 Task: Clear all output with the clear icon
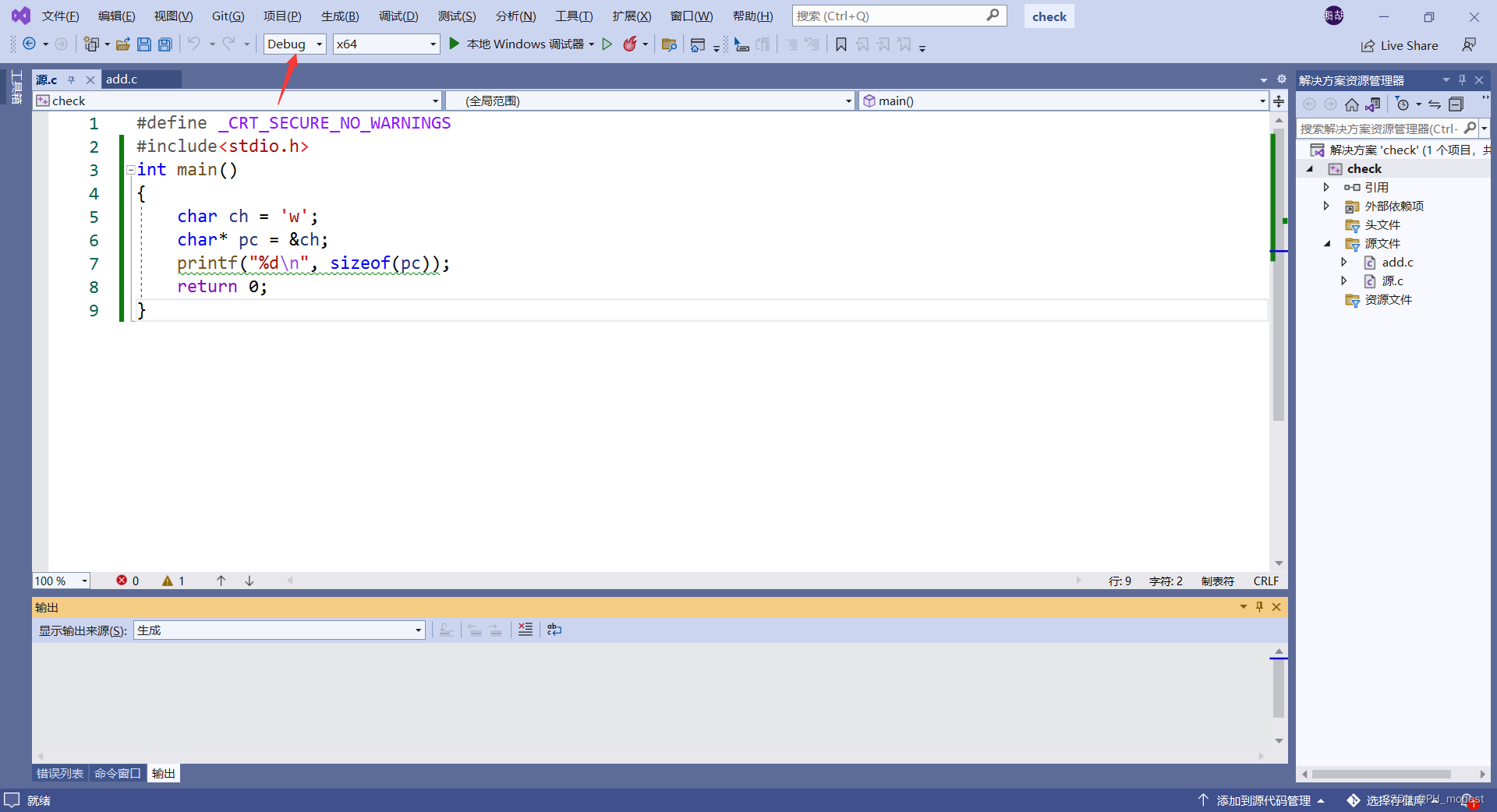tap(526, 630)
